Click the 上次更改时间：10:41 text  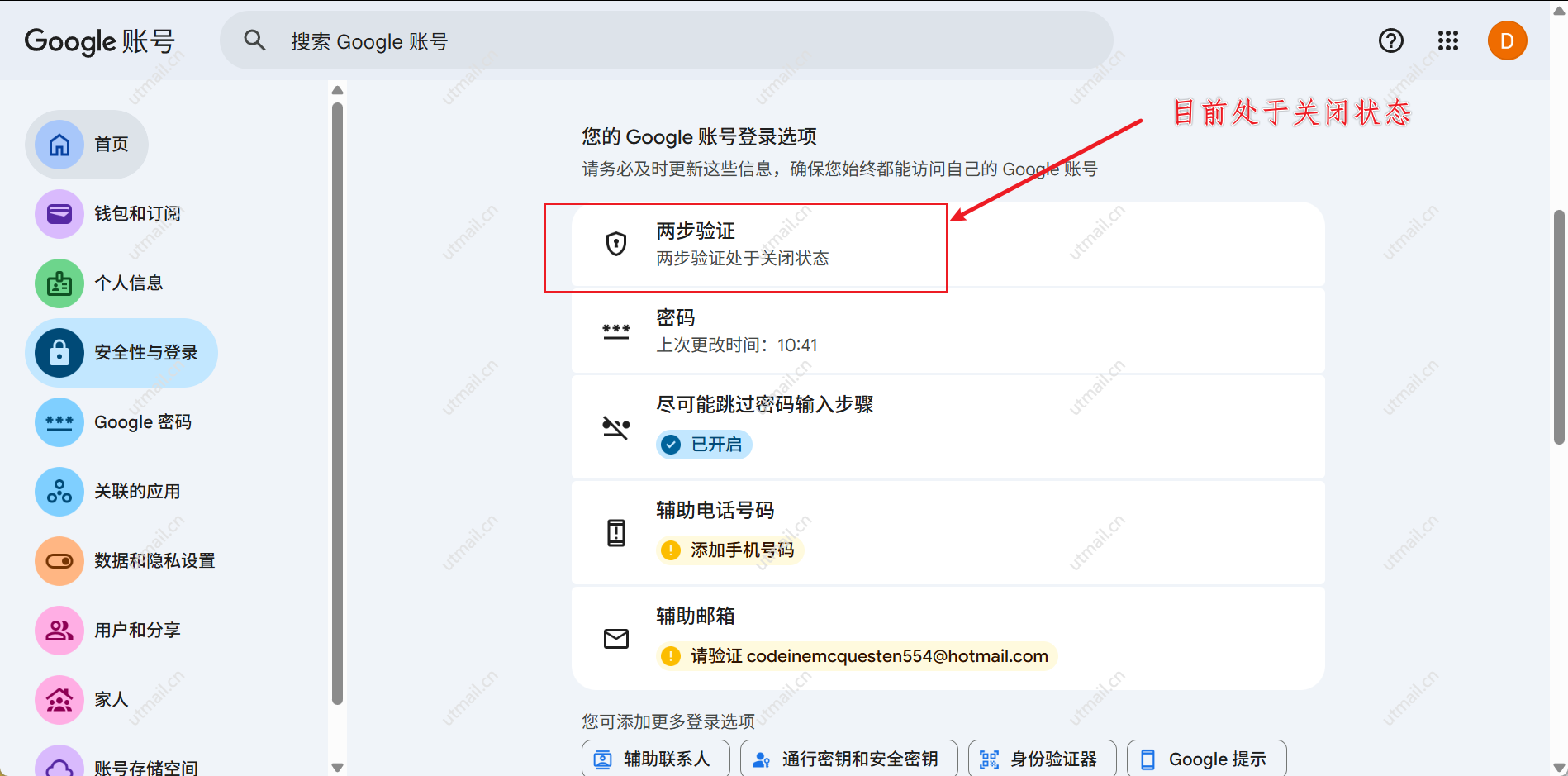[x=737, y=345]
